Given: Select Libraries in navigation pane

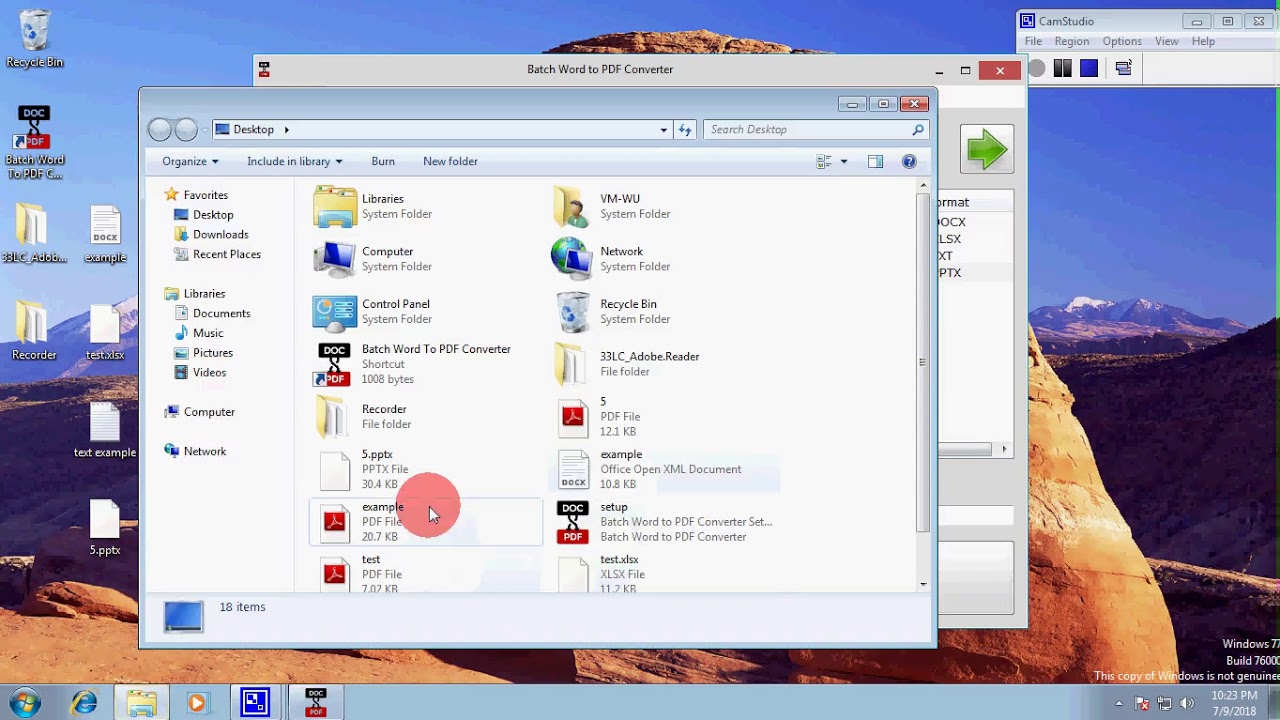Looking at the screenshot, I should click(x=195, y=293).
